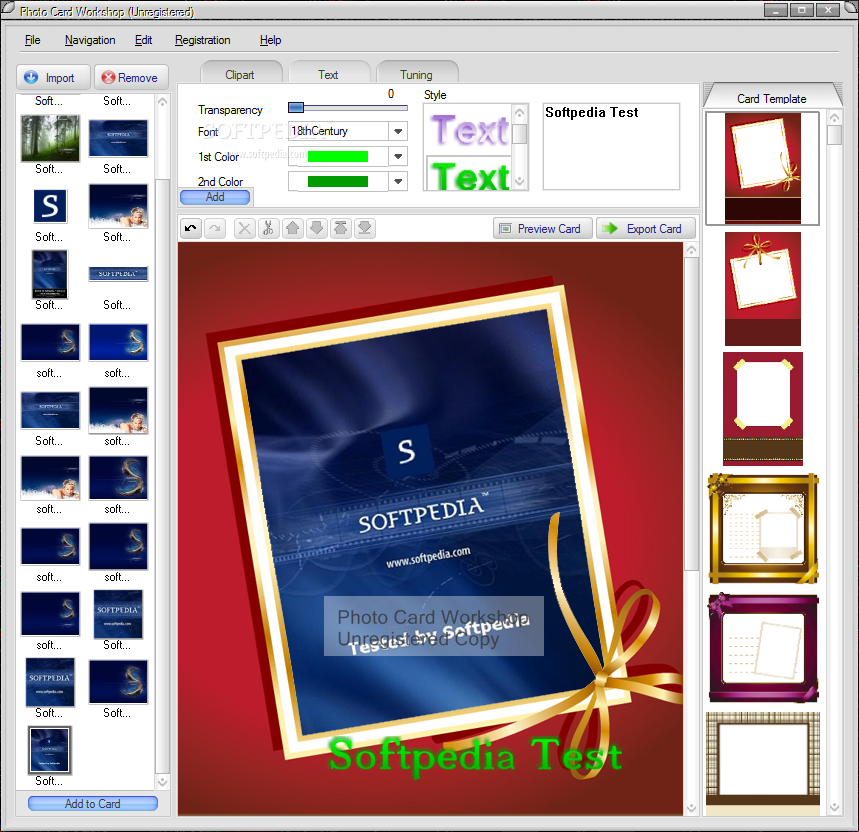The height and width of the screenshot is (832, 859).
Task: Click the bright green 1st Color swatch
Action: pos(337,157)
